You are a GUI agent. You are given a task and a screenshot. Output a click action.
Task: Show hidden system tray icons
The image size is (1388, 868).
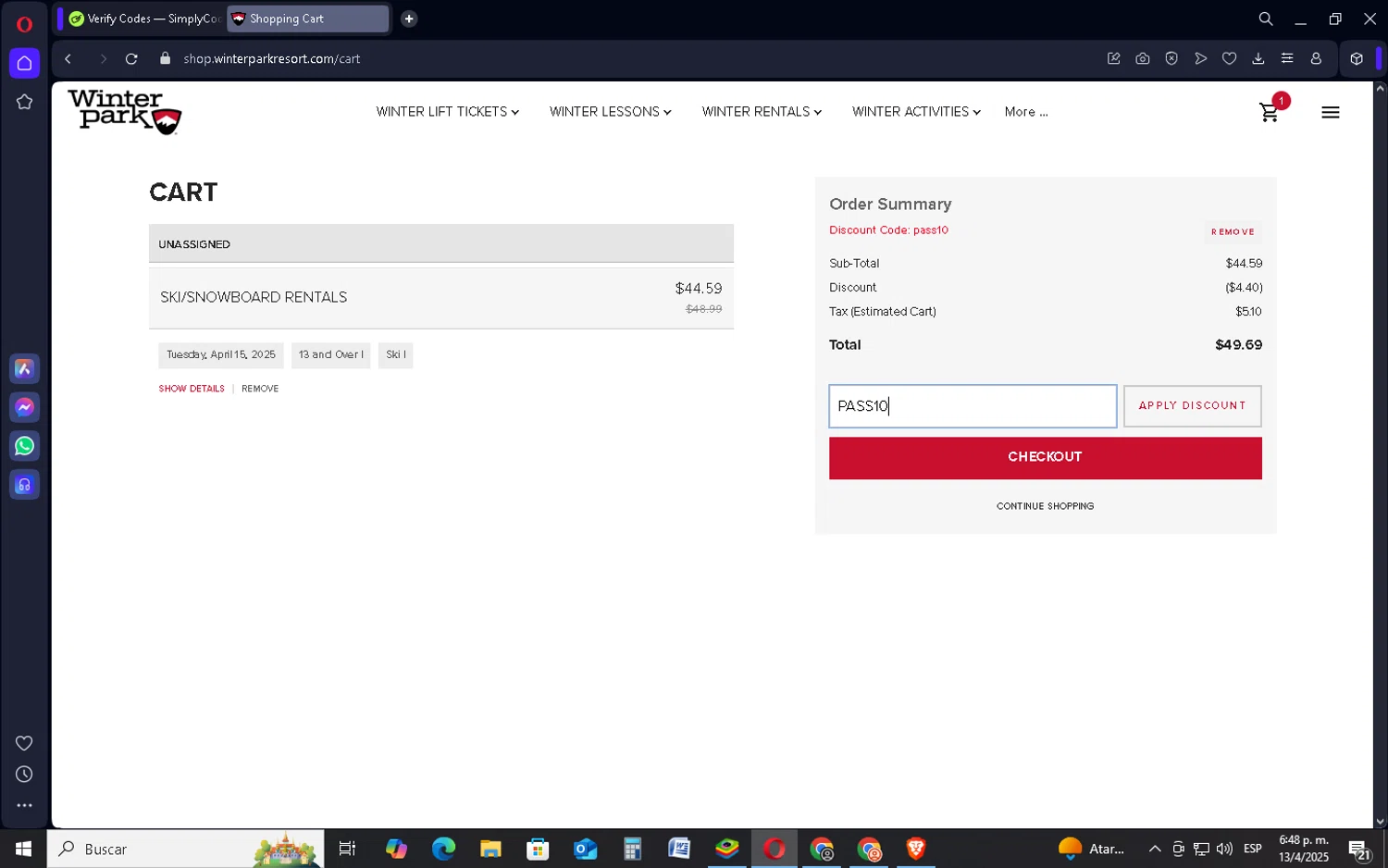[x=1155, y=849]
